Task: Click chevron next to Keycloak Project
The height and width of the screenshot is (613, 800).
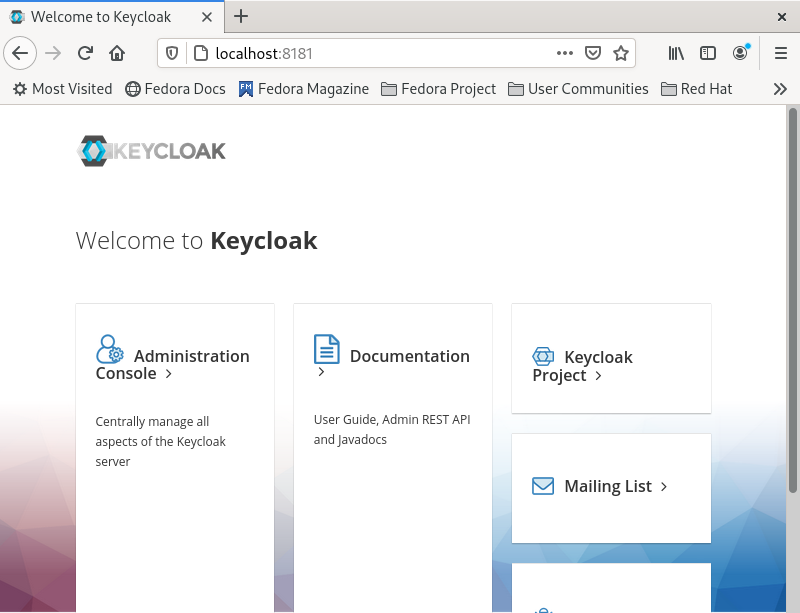Action: point(598,376)
